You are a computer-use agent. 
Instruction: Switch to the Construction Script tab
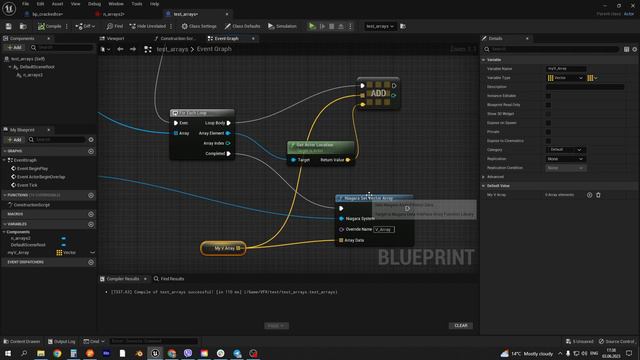(175, 38)
